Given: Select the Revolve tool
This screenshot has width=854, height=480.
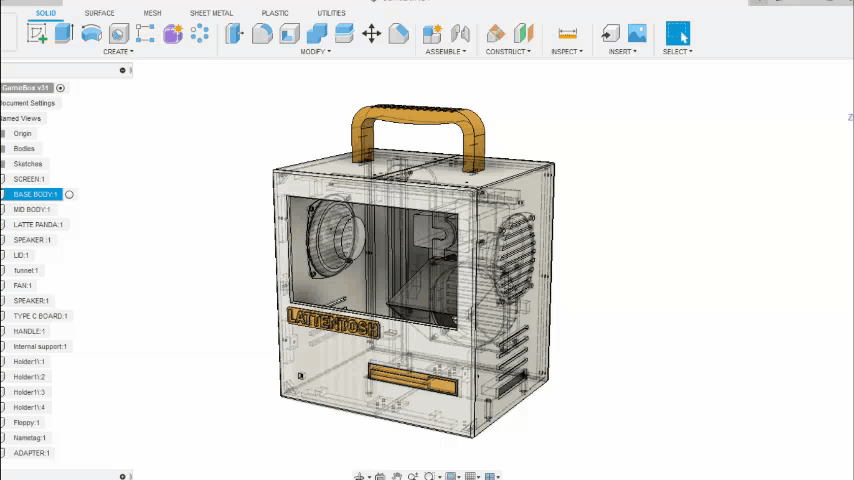Looking at the screenshot, I should click(91, 34).
